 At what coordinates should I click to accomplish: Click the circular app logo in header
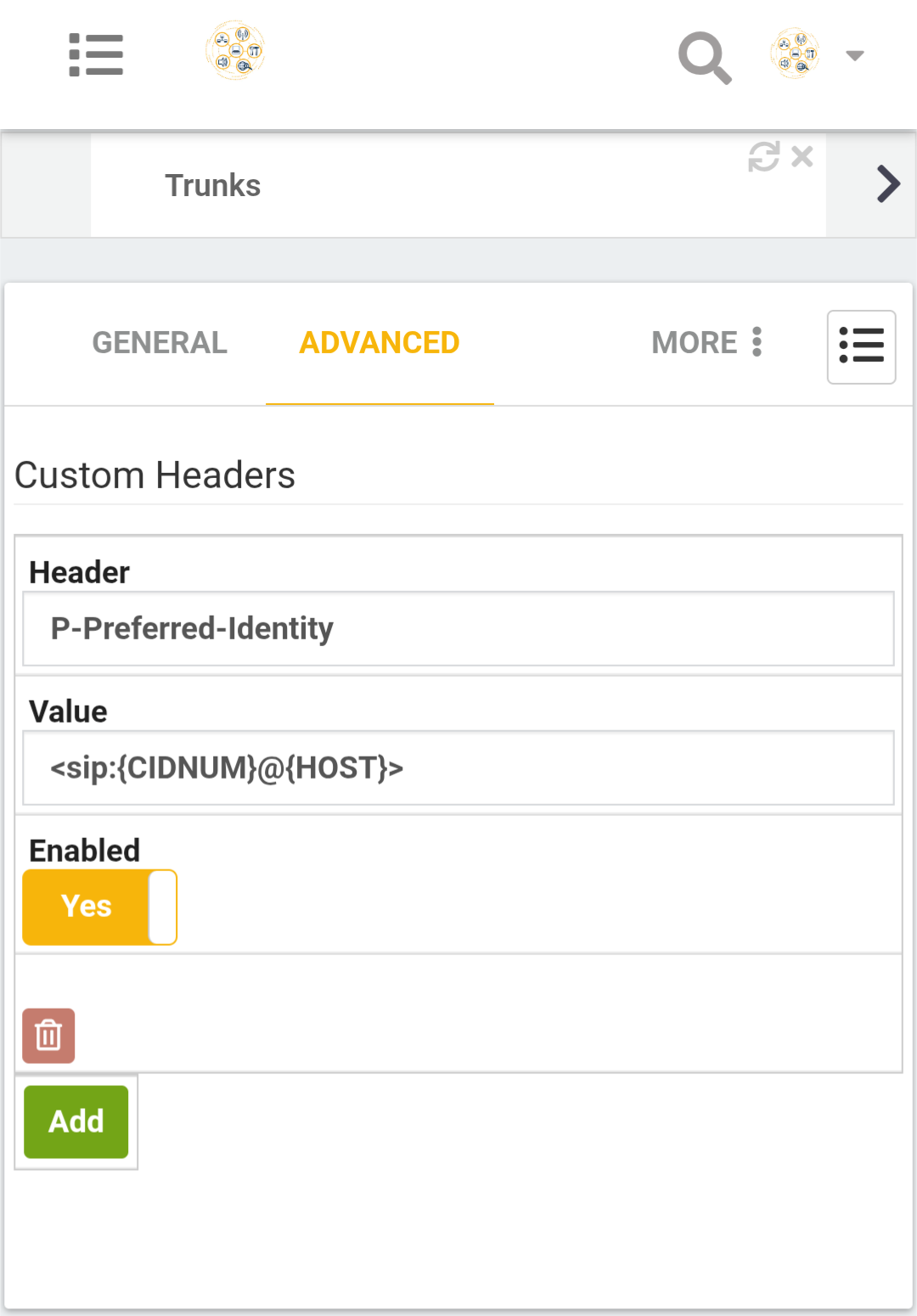click(x=235, y=51)
